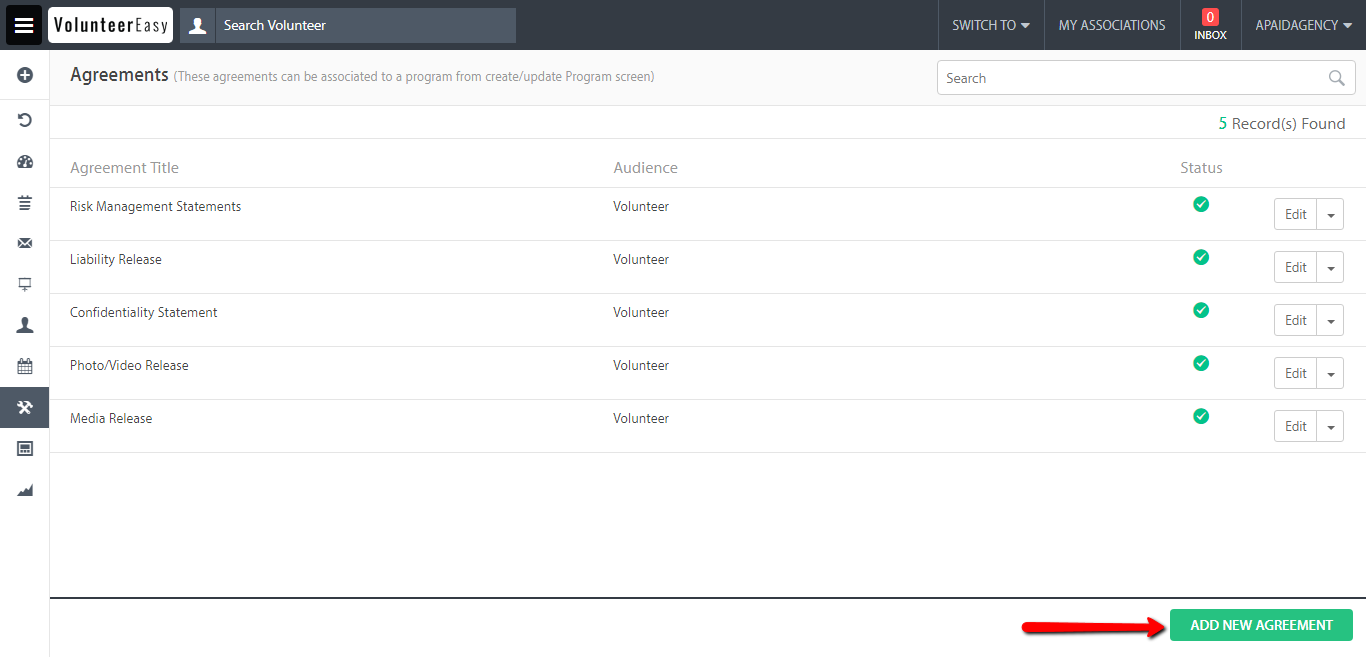The width and height of the screenshot is (1366, 657).
Task: Open the calendar icon in sidebar
Action: pos(25,366)
